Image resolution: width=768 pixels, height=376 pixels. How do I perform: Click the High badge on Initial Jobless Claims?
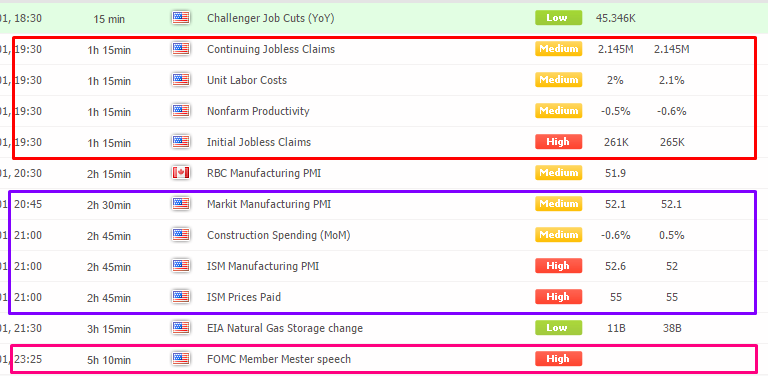[x=558, y=141]
